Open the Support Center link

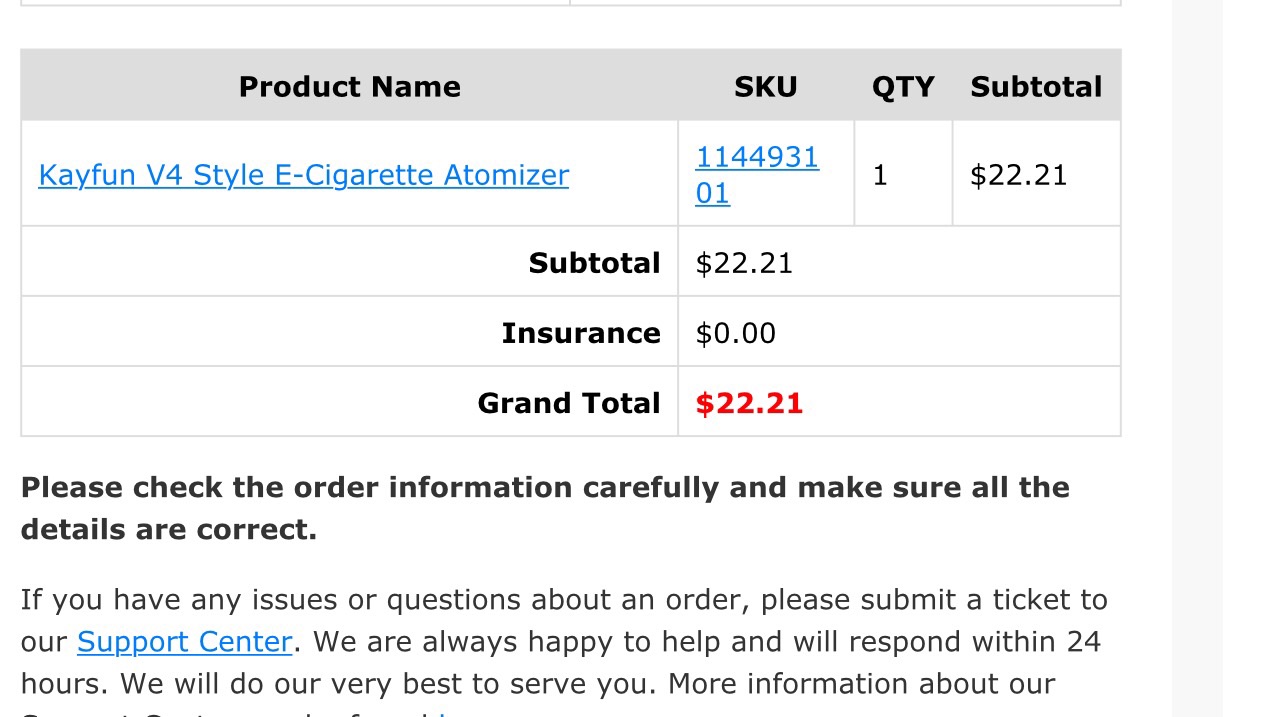[x=184, y=641]
